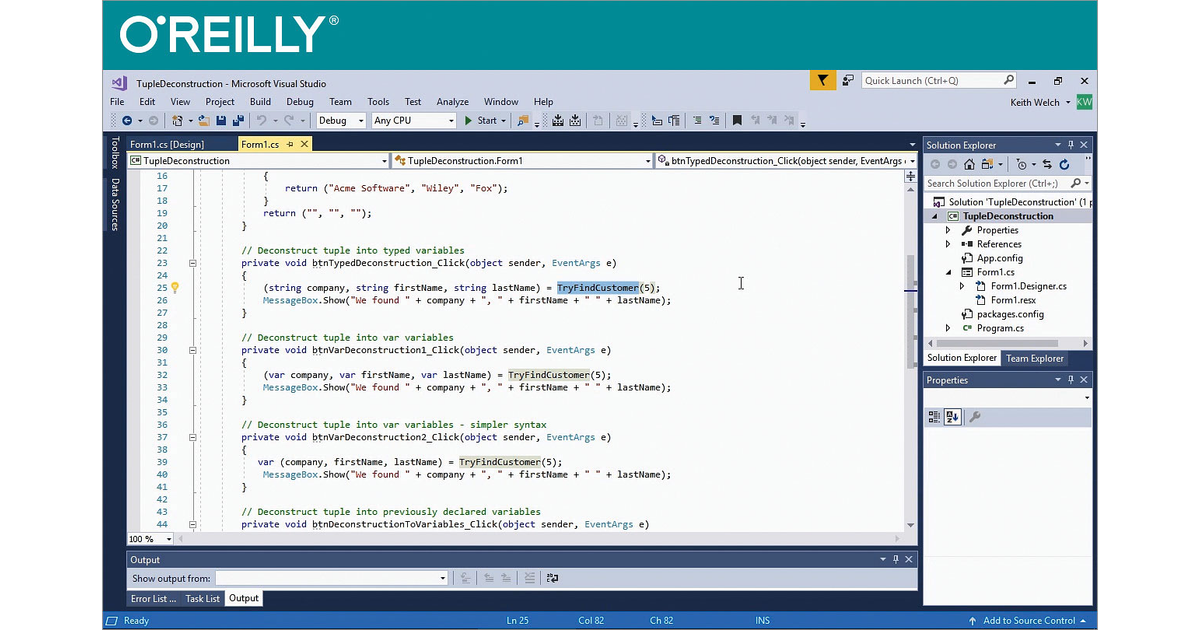This screenshot has height=630, width=1200.
Task: Open the File menu
Action: 117,102
